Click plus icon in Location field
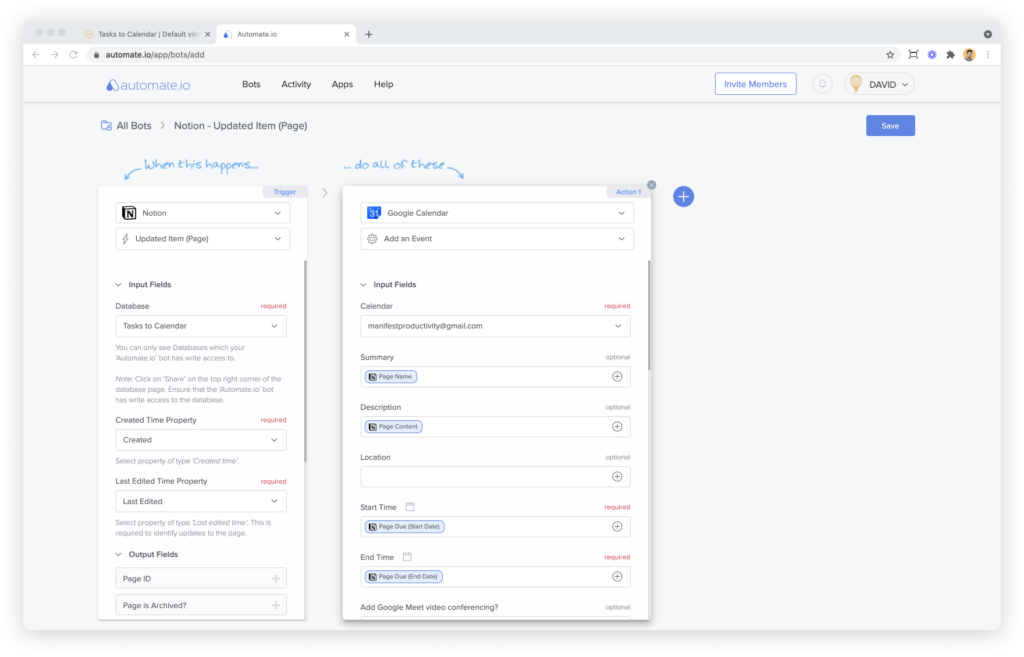 click(x=616, y=477)
